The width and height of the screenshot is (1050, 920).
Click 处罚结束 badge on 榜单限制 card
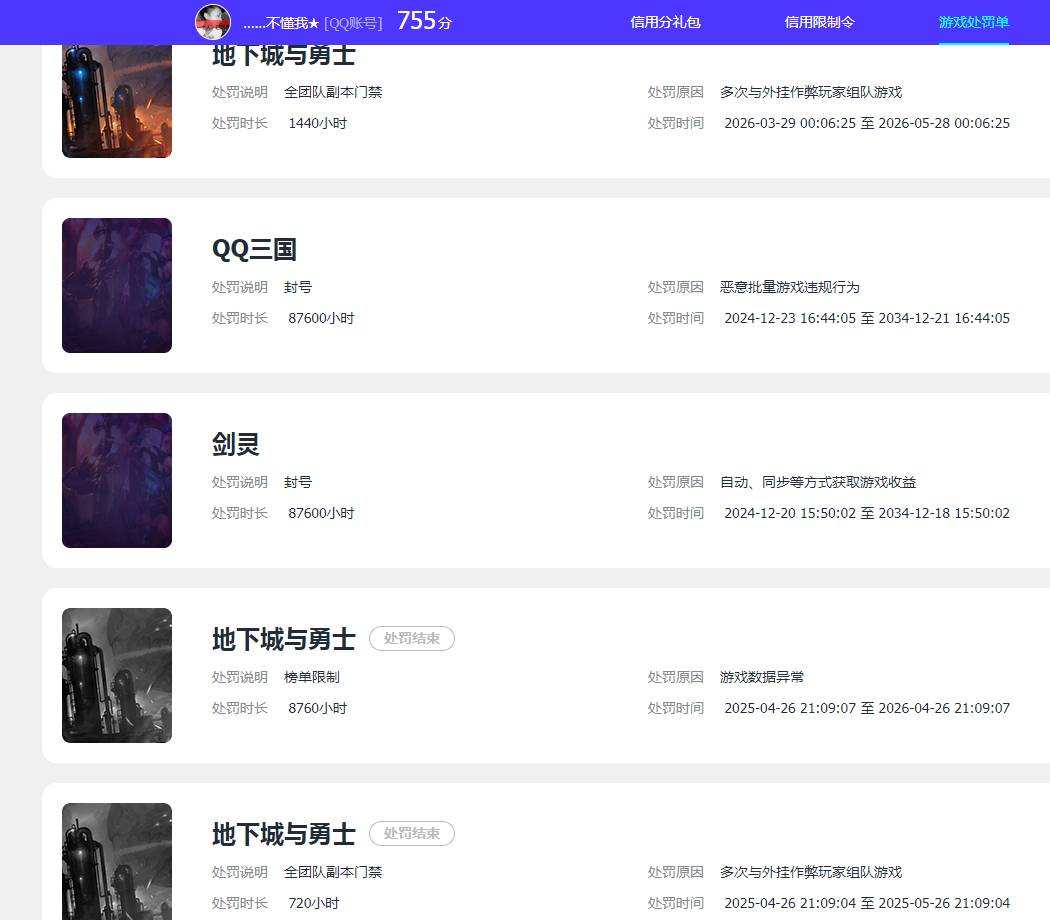point(412,639)
